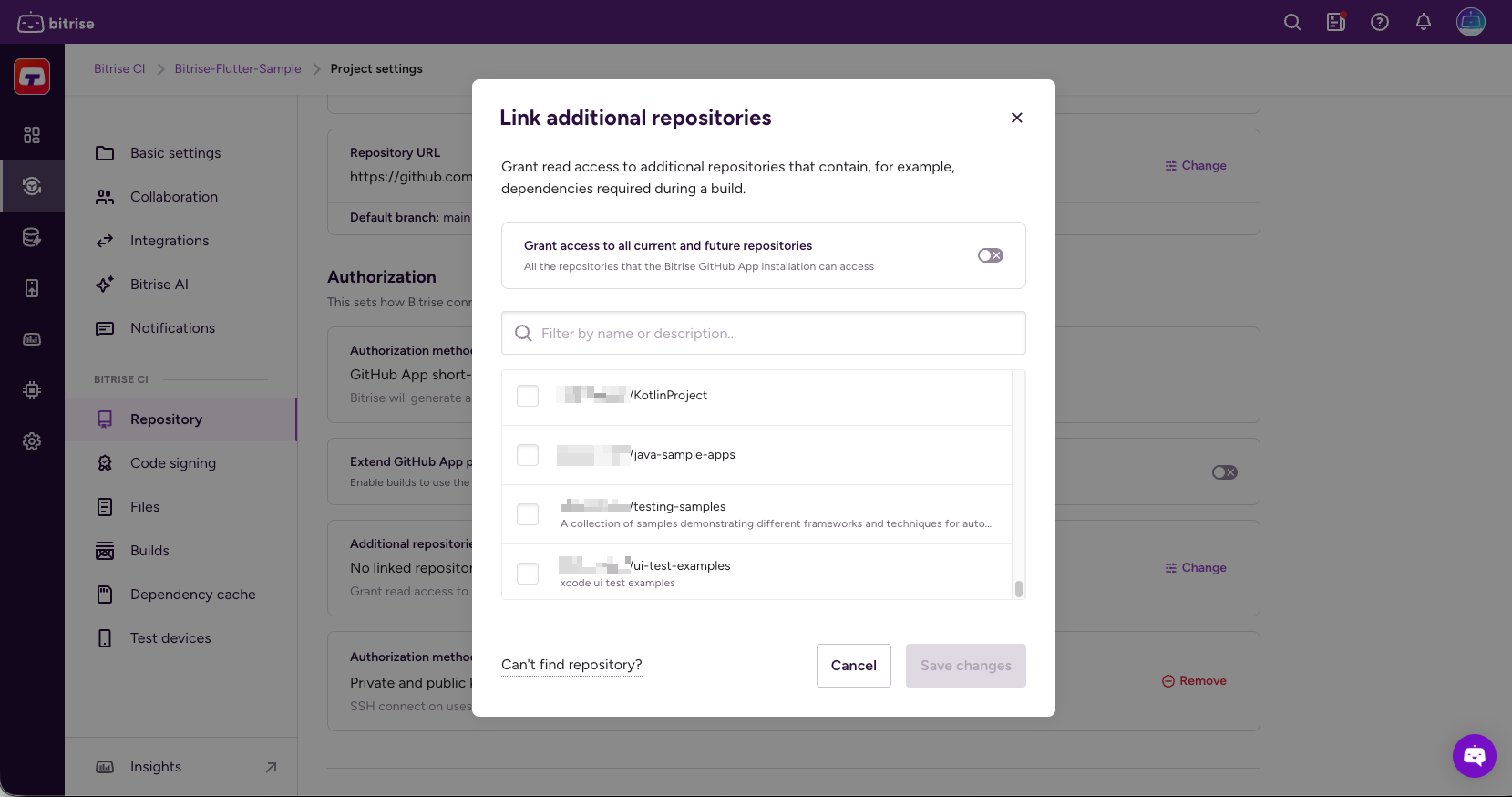The height and width of the screenshot is (797, 1512).
Task: Check the java-sample-apps repository checkbox
Action: [528, 455]
